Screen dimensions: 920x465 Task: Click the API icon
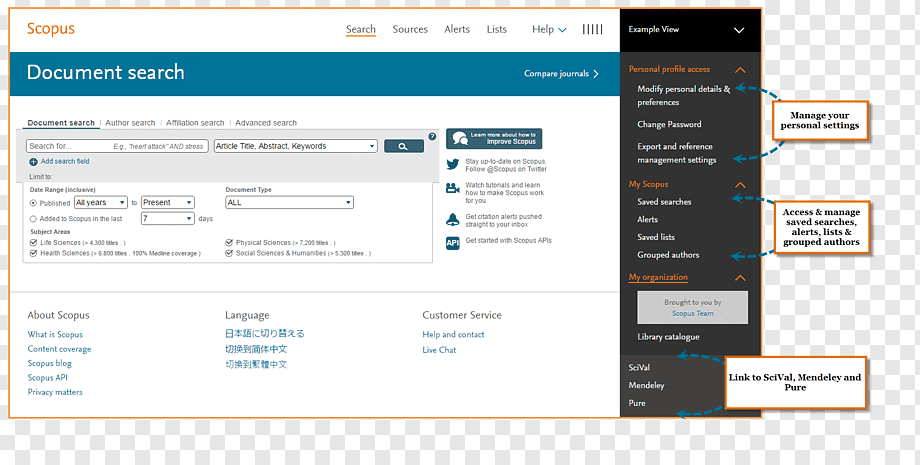452,243
